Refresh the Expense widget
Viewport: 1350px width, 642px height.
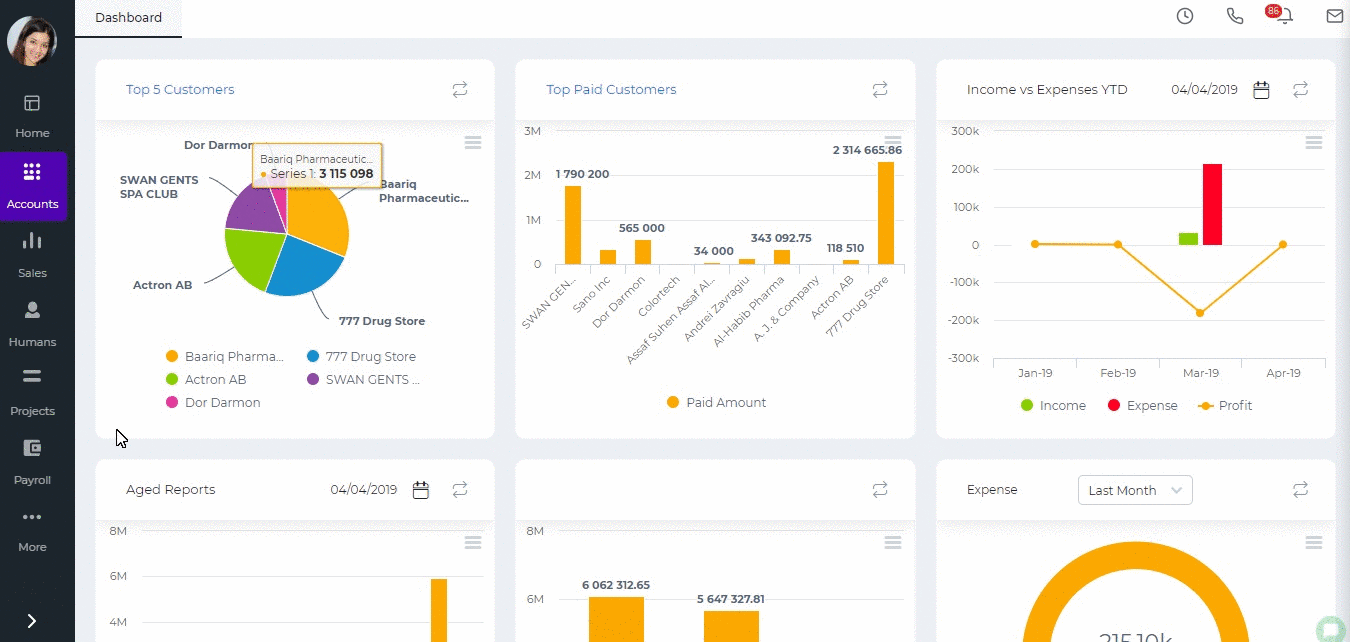click(x=1300, y=490)
